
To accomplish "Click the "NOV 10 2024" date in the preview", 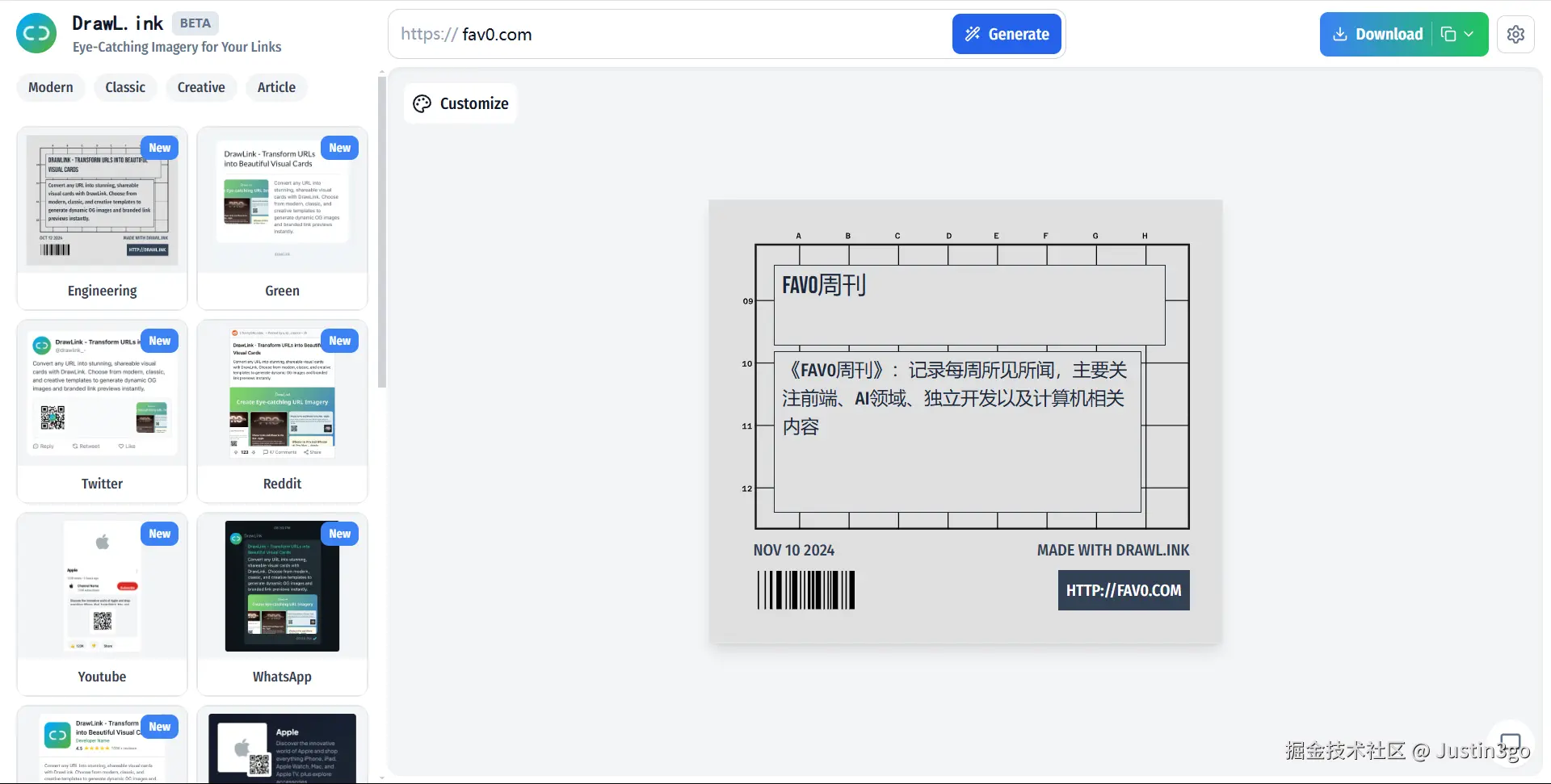I will click(x=794, y=550).
